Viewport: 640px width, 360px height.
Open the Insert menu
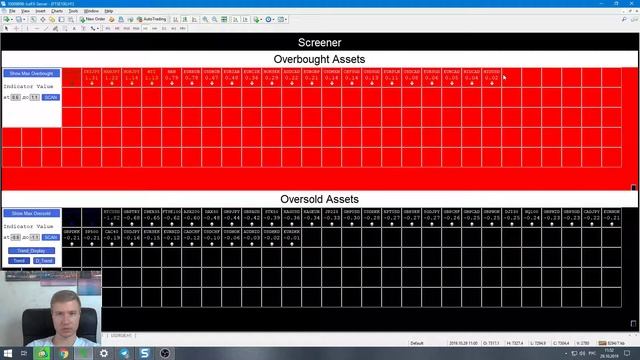pyautogui.click(x=40, y=11)
